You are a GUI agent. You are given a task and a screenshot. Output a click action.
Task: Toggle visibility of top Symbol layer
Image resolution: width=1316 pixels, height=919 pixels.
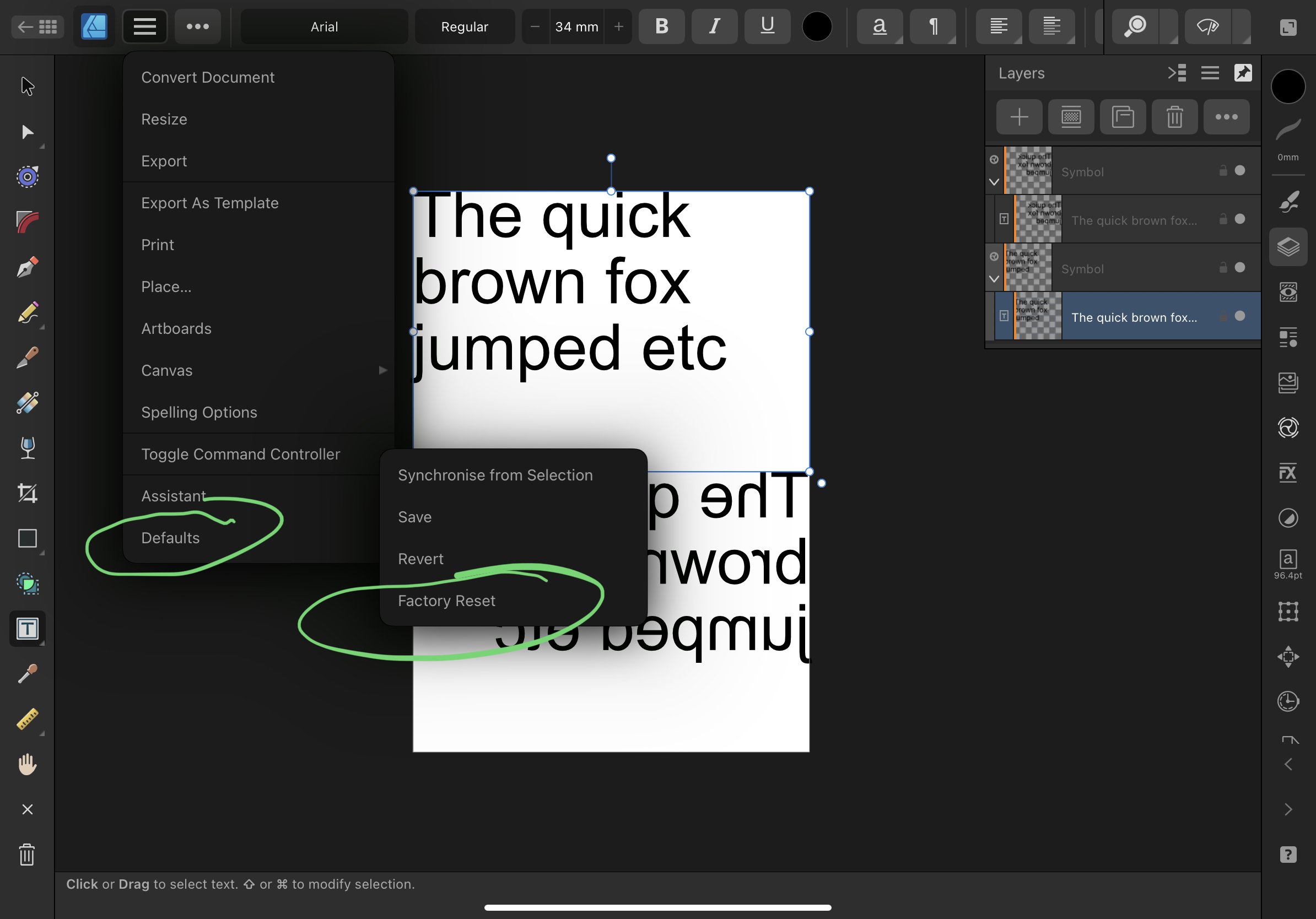point(1240,171)
